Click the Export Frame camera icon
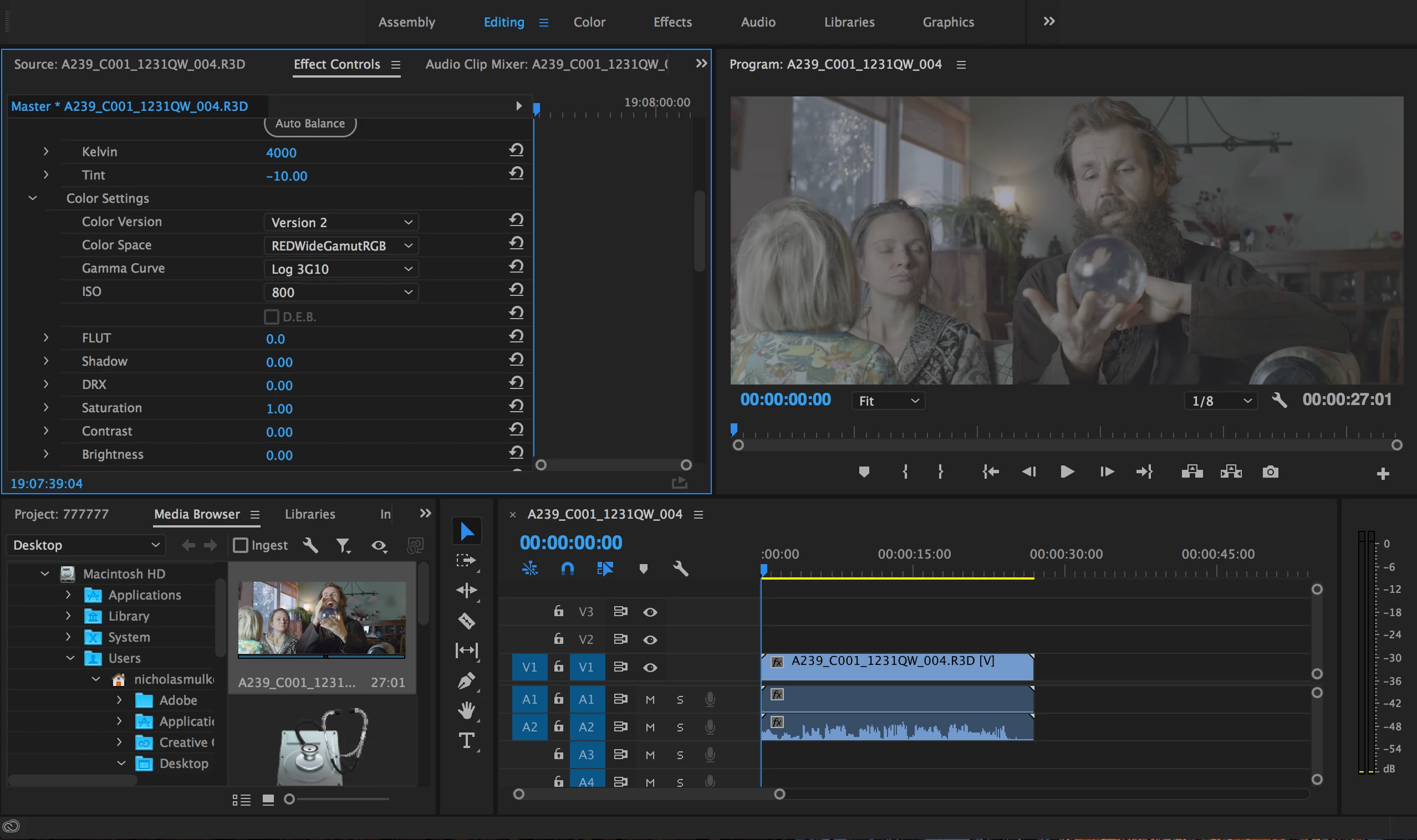The image size is (1417, 840). [x=1270, y=472]
